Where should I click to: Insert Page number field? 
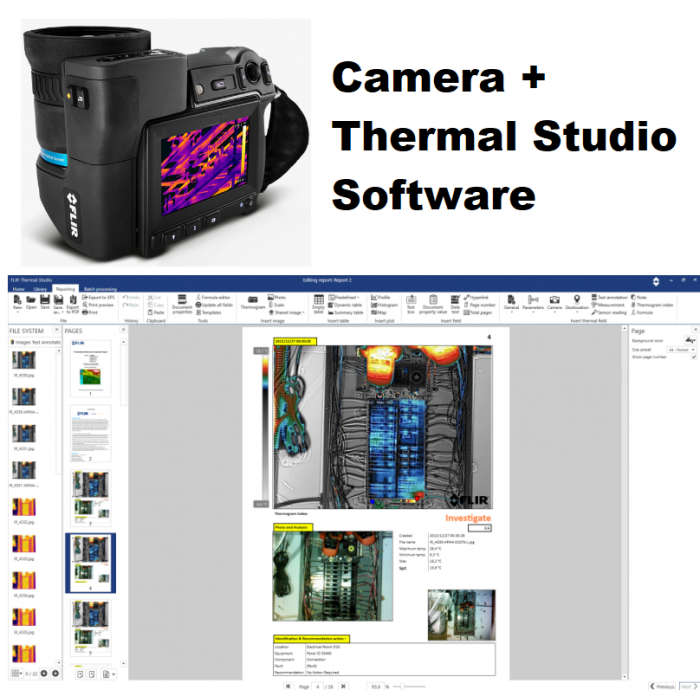coord(479,305)
